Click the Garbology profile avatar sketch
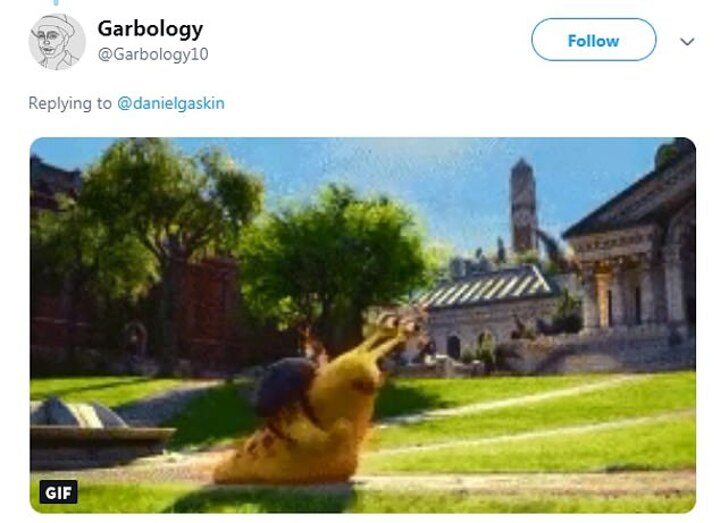This screenshot has width=720, height=523. point(57,42)
